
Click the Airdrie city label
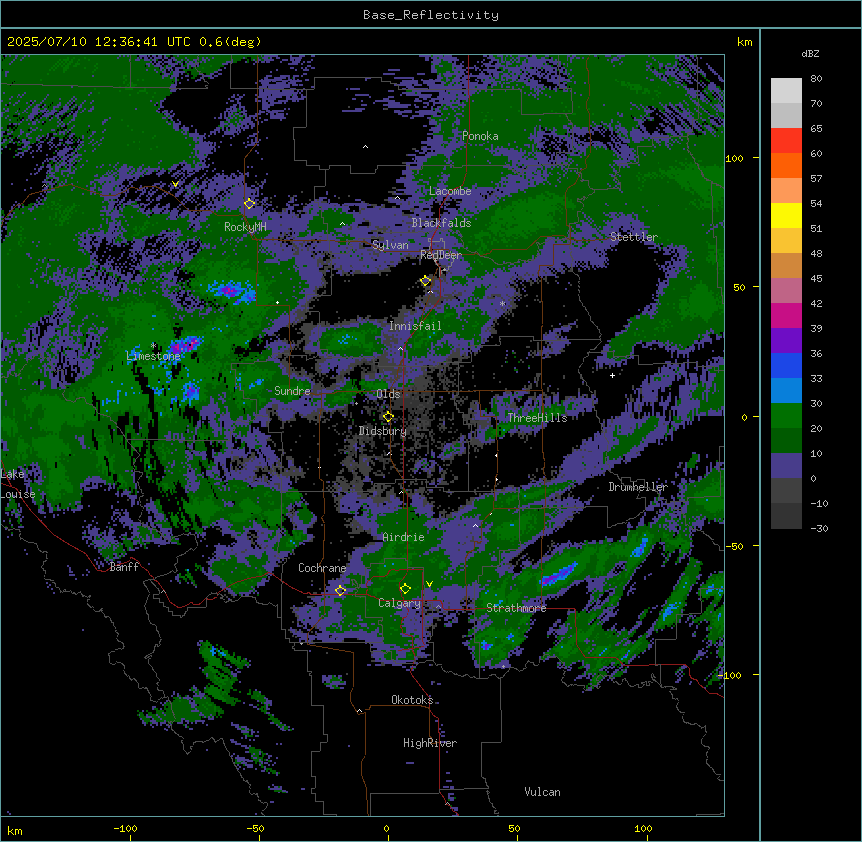(404, 537)
